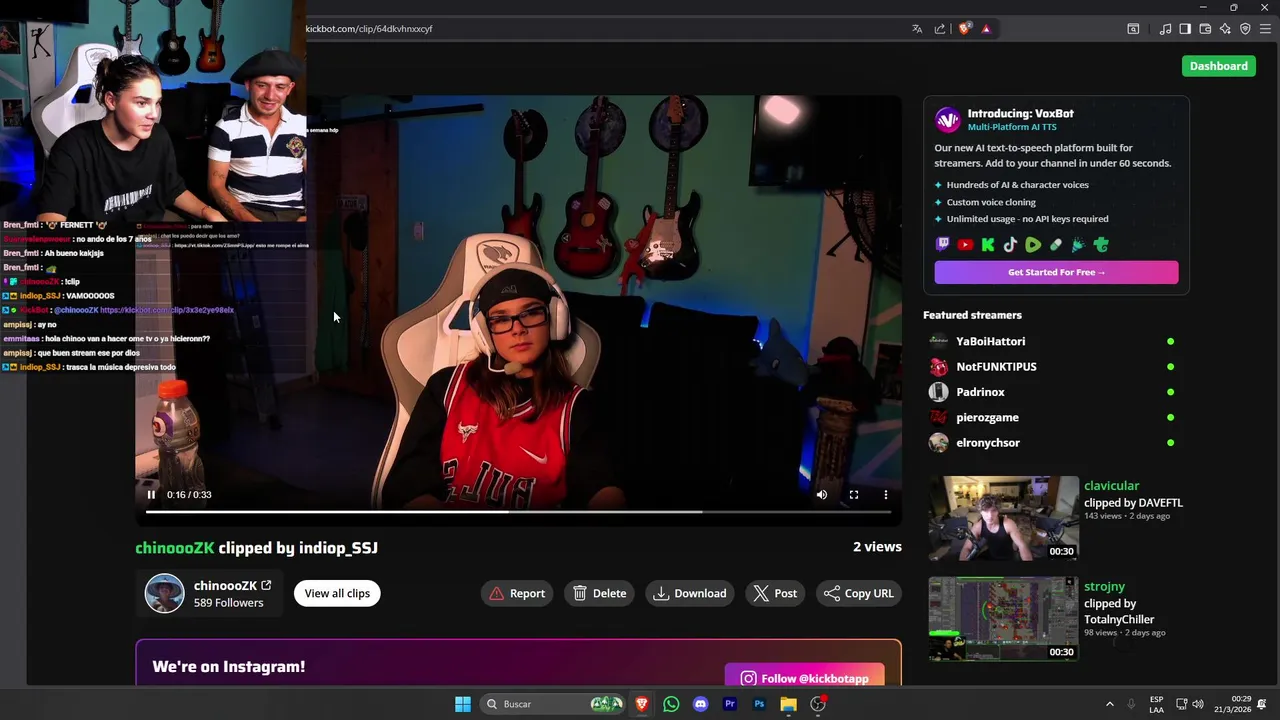Toggle the browser sidebar panel icon
This screenshot has height=720, width=1280.
point(1185,29)
